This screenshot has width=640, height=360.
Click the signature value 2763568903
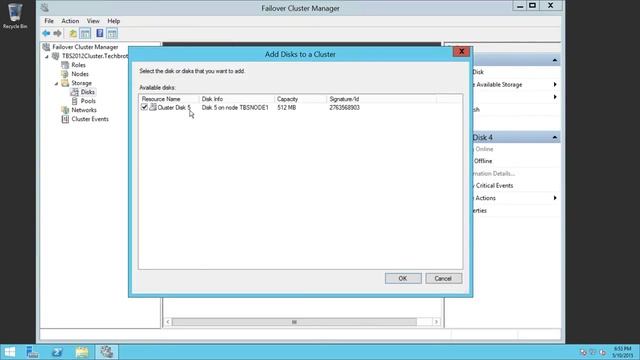click(344, 108)
